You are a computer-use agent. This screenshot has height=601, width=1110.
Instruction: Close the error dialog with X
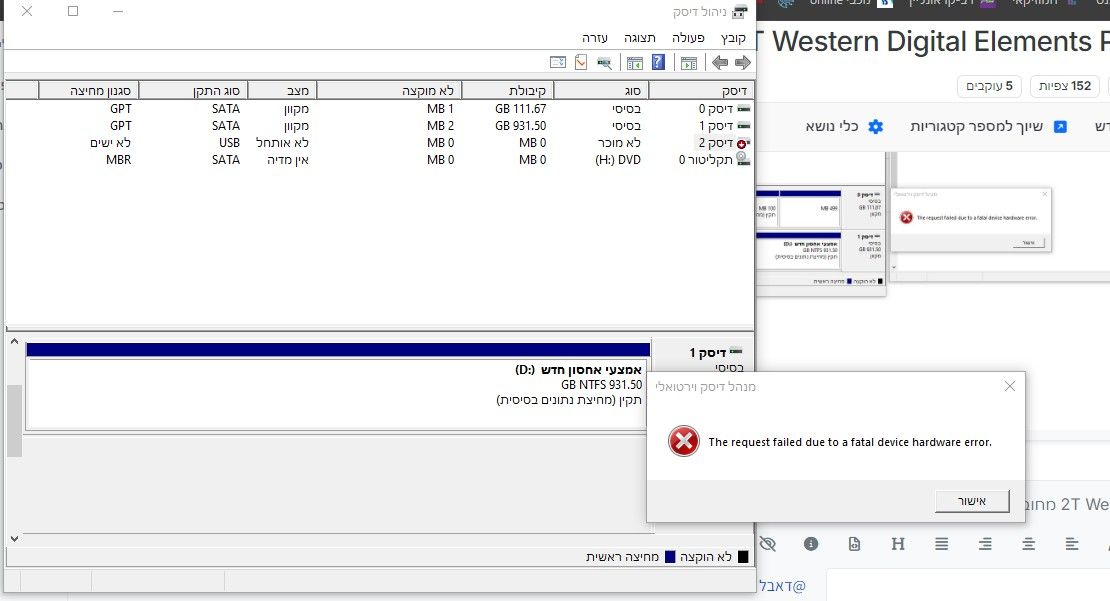coord(1009,386)
